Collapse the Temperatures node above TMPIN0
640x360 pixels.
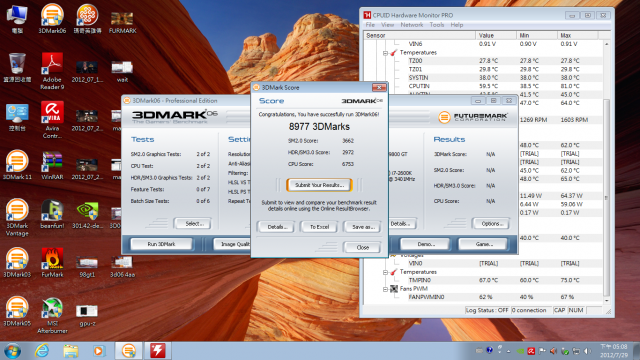[385, 272]
